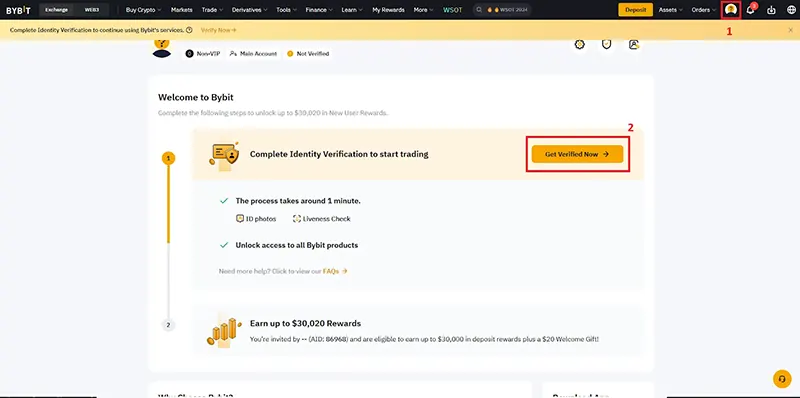This screenshot has width=800, height=398.
Task: Click the yellow Deposit button
Action: pyautogui.click(x=635, y=10)
